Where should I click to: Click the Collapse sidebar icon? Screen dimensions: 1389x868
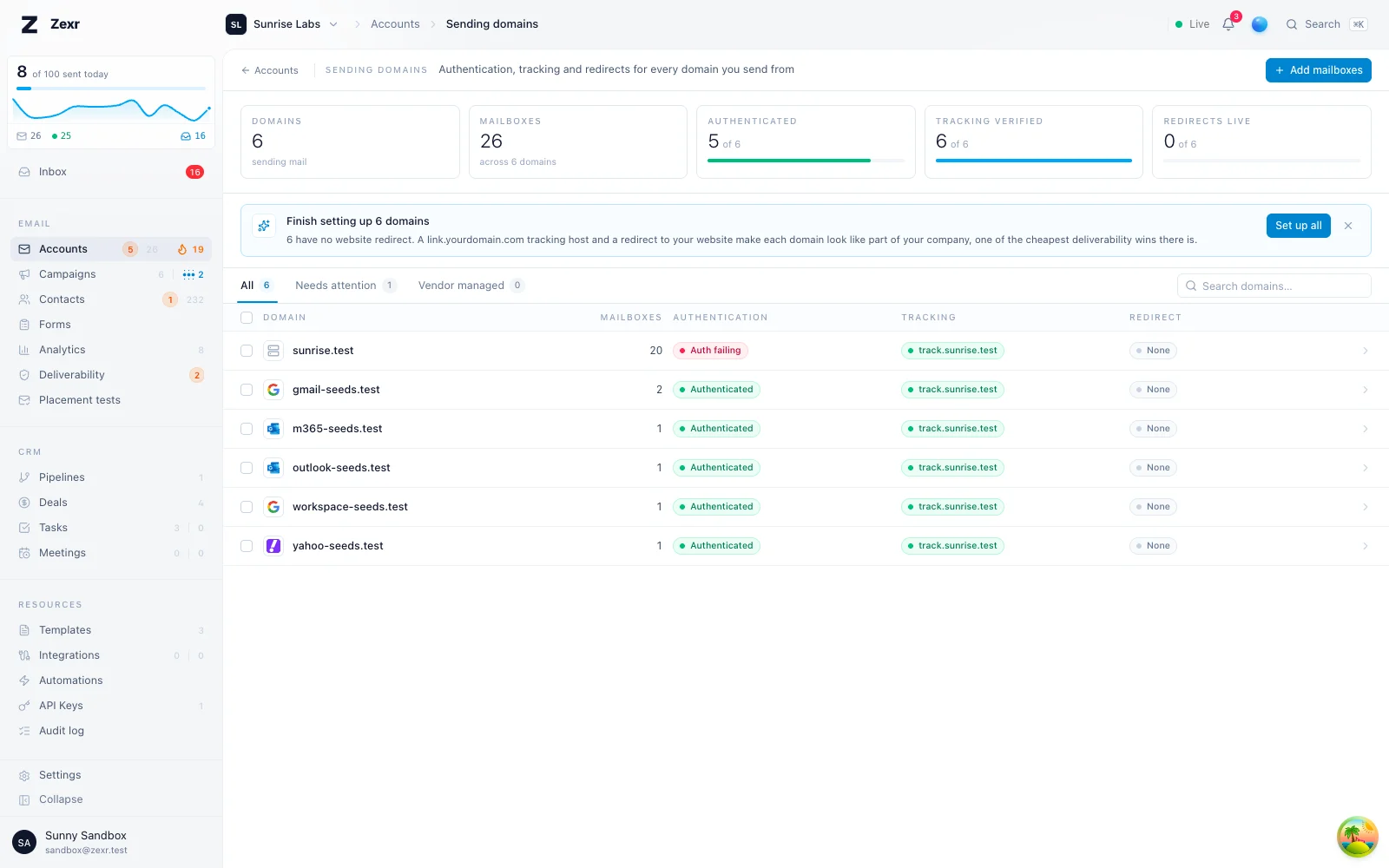(24, 799)
